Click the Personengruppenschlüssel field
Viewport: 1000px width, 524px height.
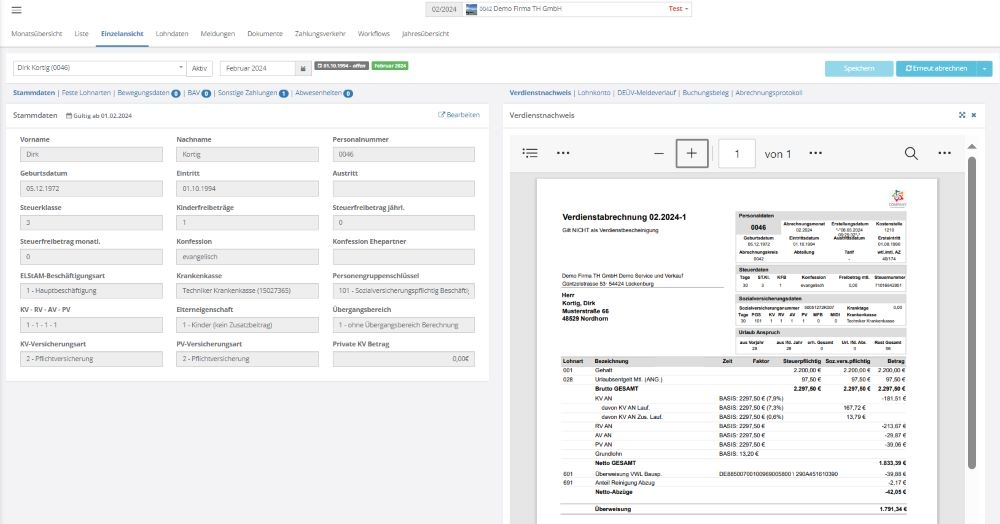point(404,291)
